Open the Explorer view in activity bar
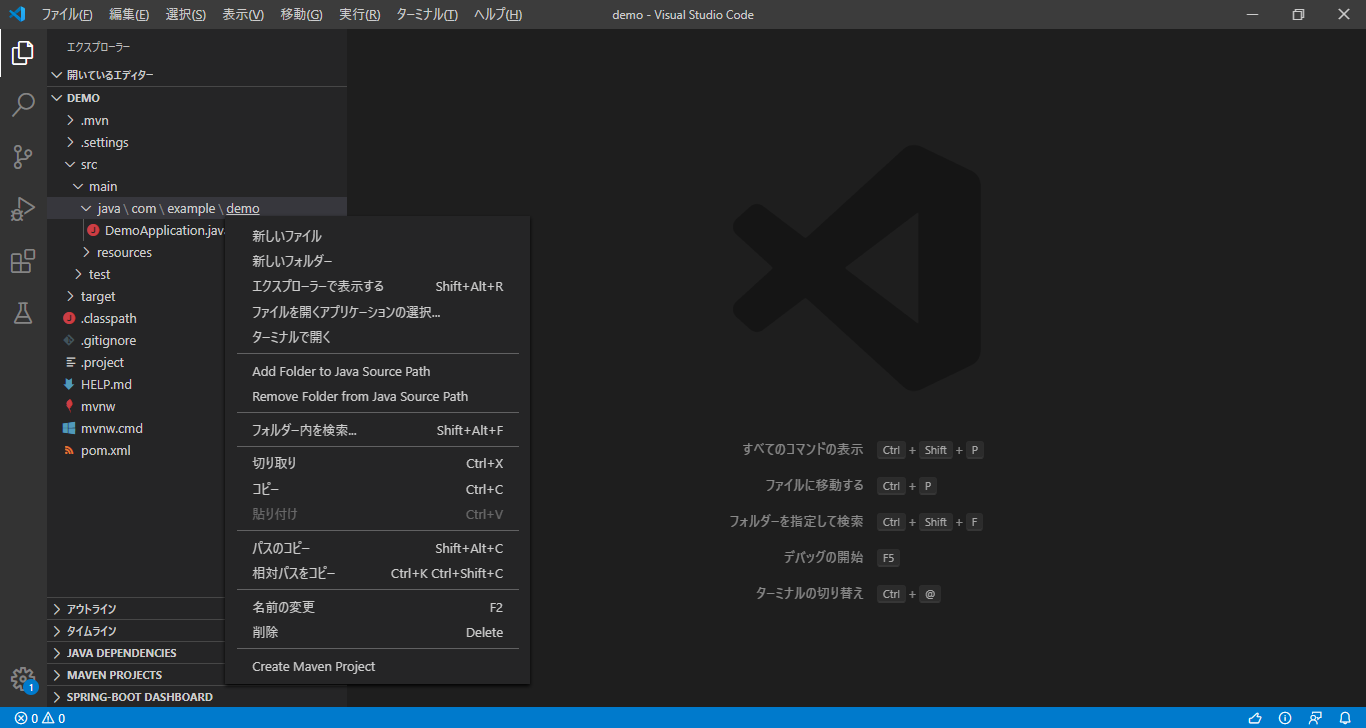Image resolution: width=1366 pixels, height=728 pixels. click(x=23, y=53)
